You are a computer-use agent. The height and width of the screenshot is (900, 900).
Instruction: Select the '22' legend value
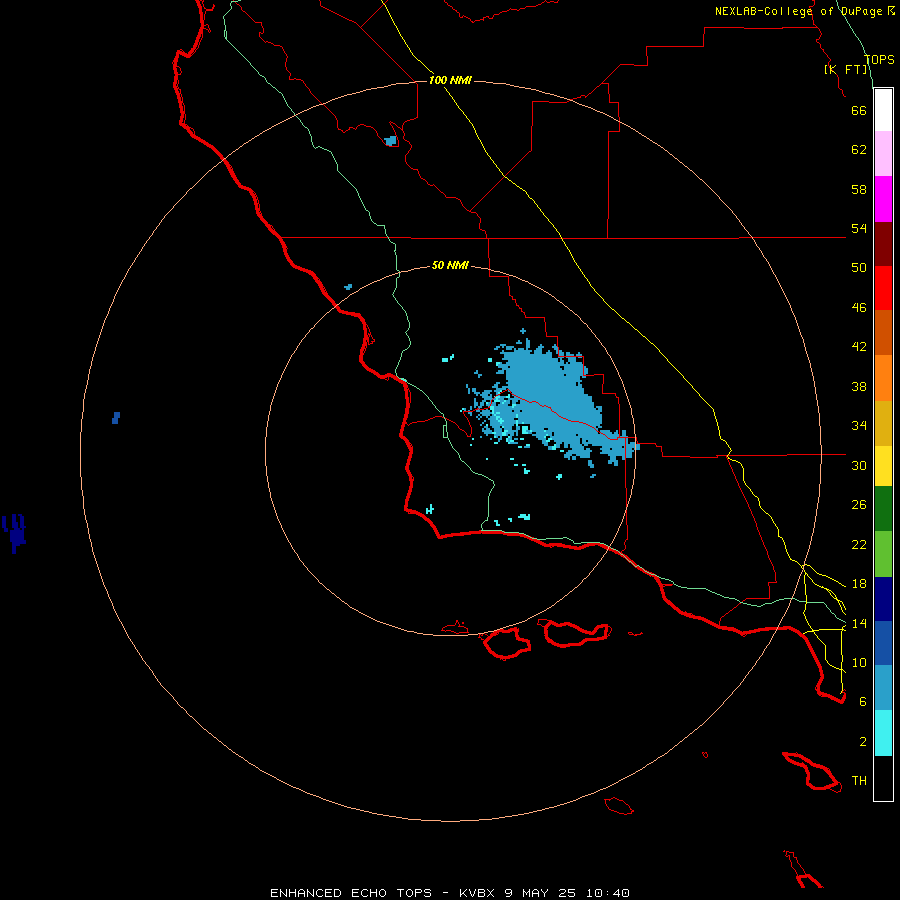click(x=859, y=544)
